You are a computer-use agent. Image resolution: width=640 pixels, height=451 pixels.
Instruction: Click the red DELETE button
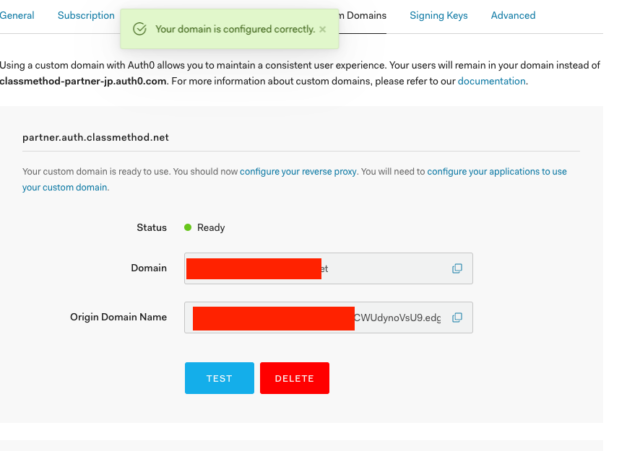click(295, 378)
